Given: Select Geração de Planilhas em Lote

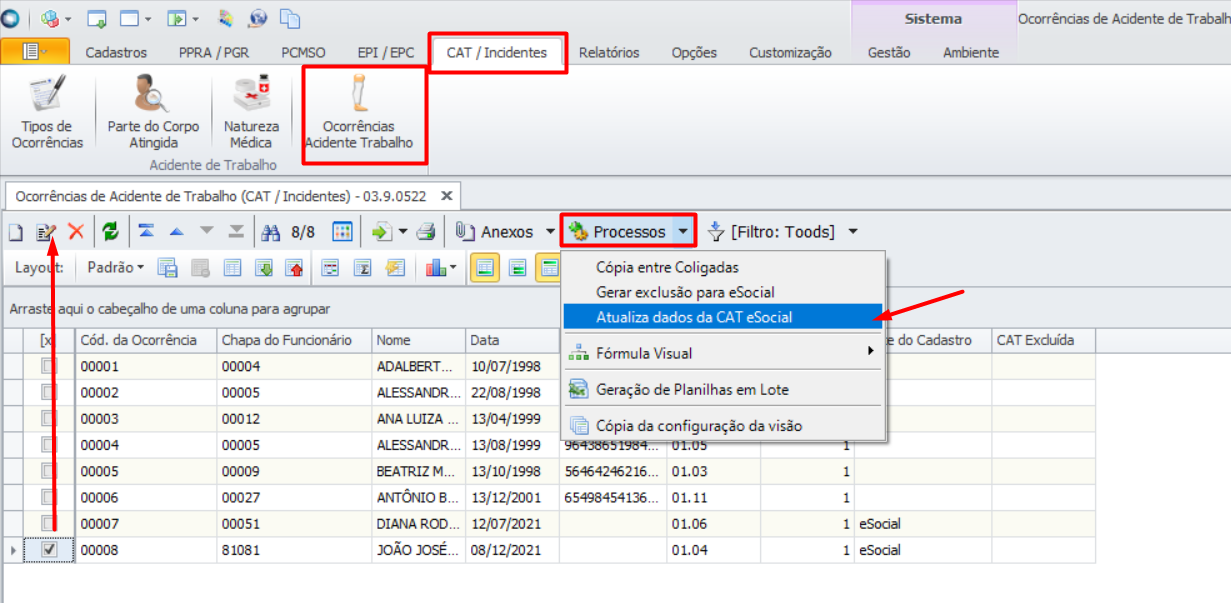Looking at the screenshot, I should [723, 390].
